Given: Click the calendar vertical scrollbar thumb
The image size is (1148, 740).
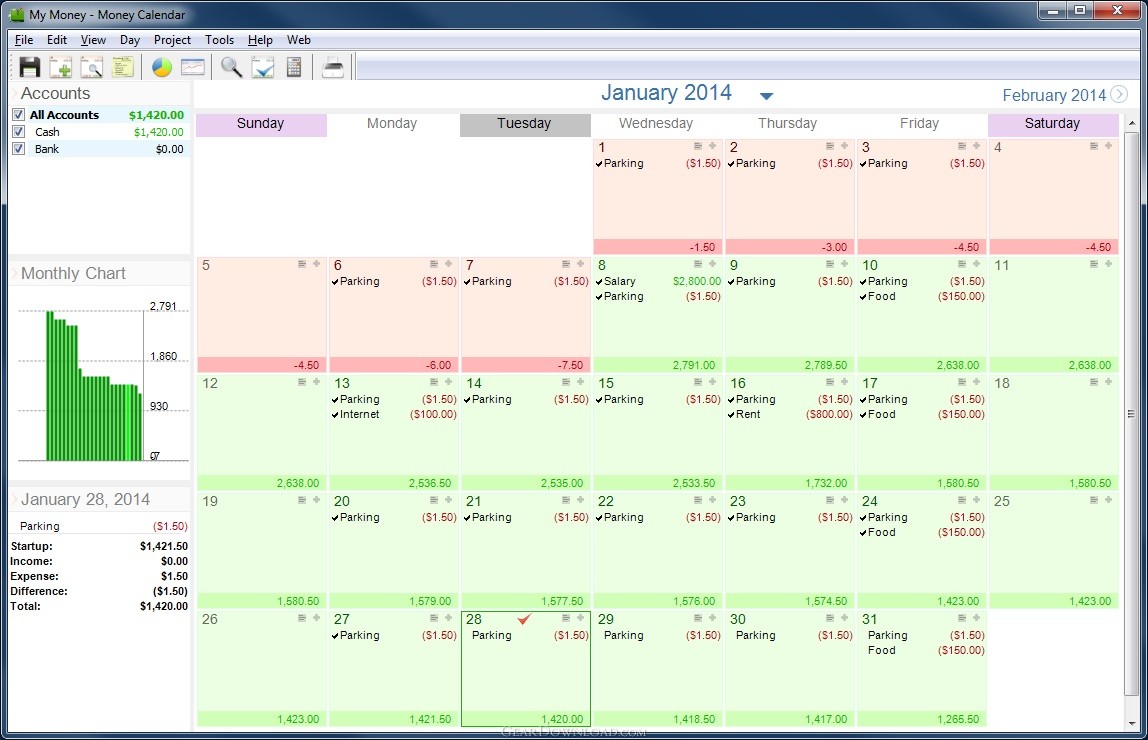Looking at the screenshot, I should 1132,414.
